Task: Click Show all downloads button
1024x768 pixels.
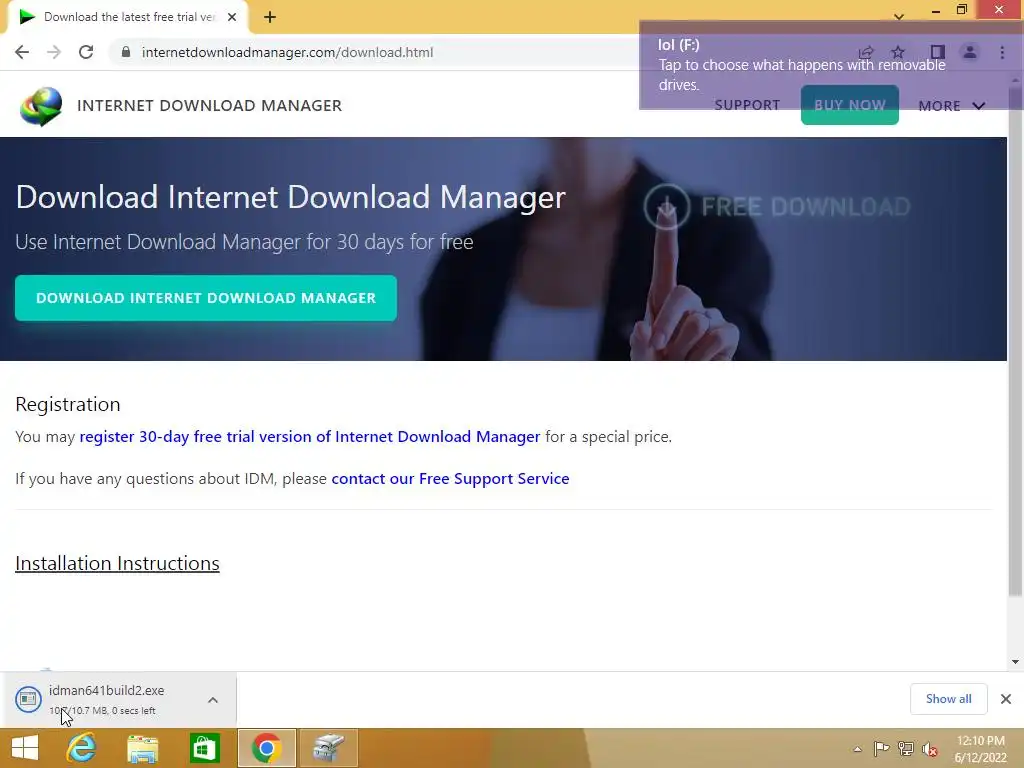Action: (948, 699)
